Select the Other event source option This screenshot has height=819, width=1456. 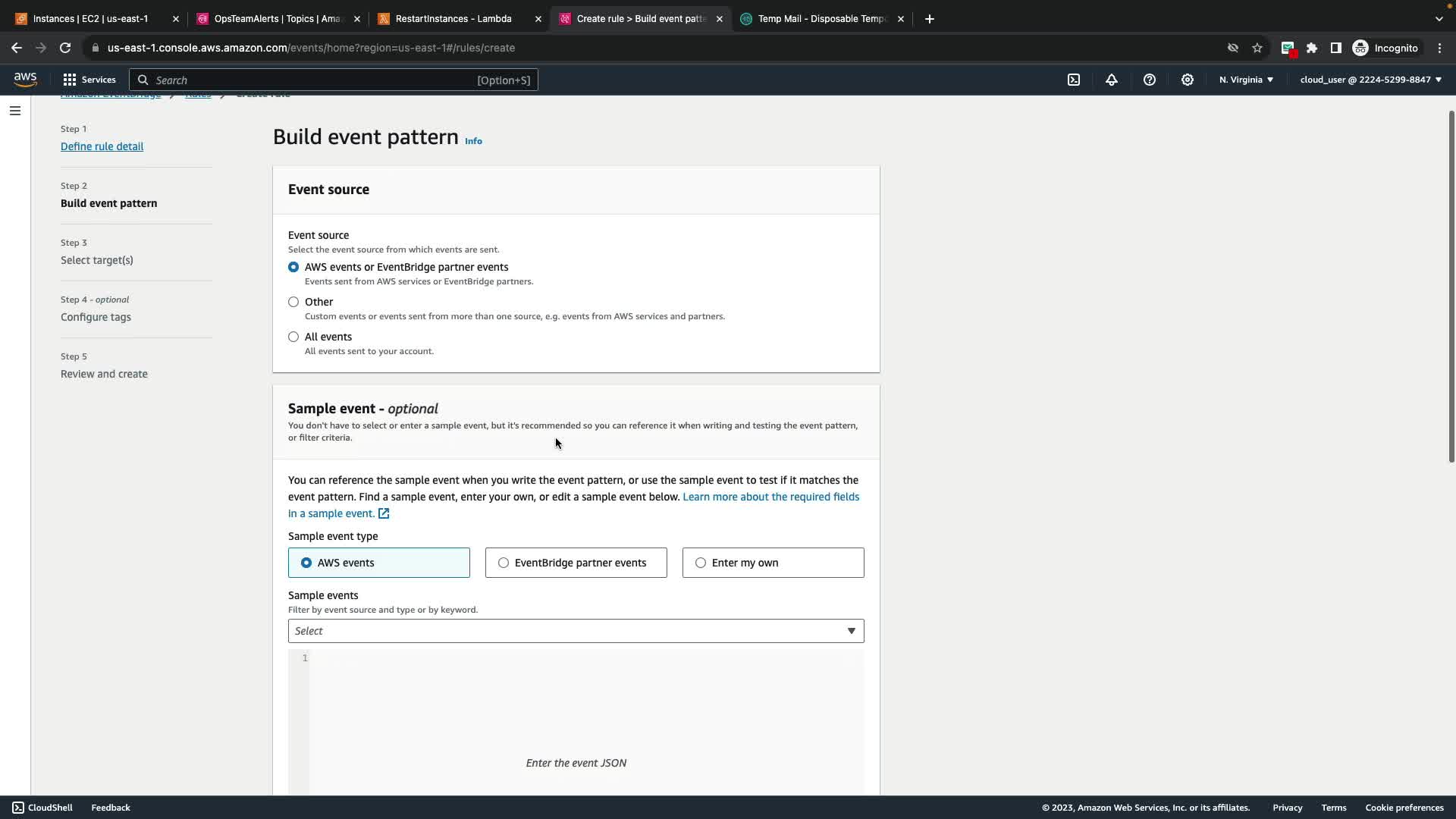(x=293, y=302)
